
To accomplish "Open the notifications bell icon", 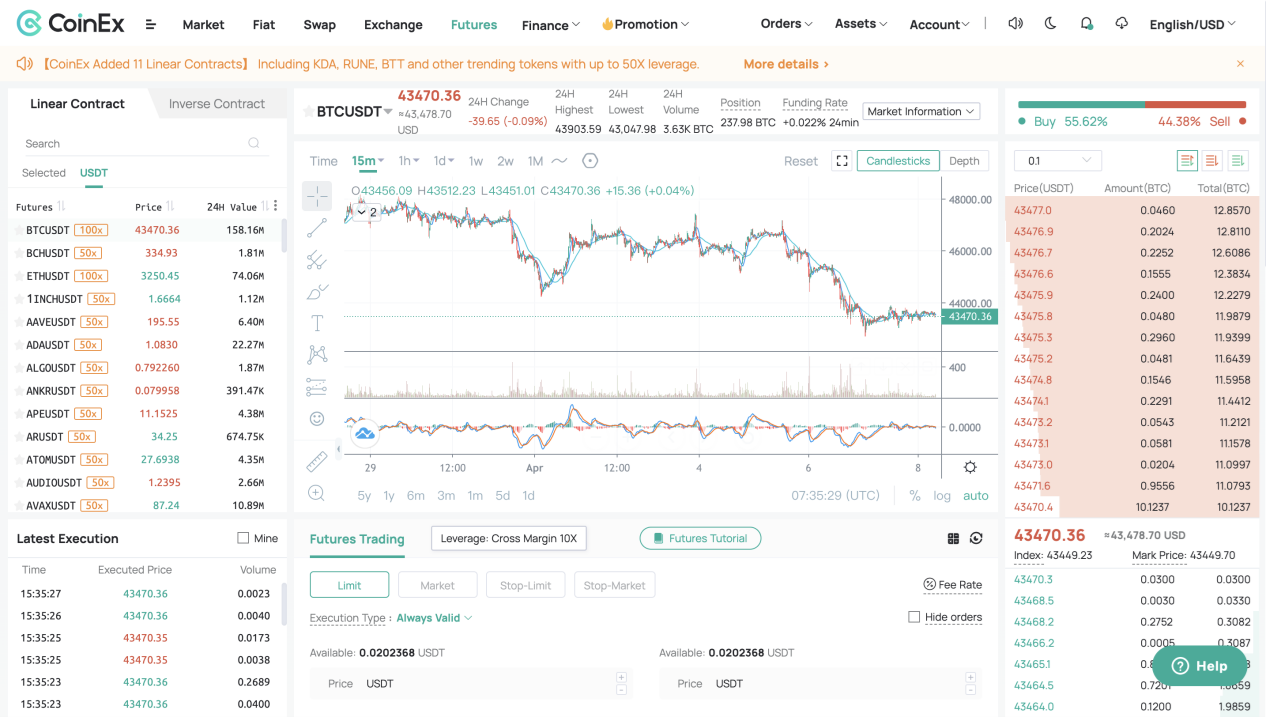I will [1086, 24].
